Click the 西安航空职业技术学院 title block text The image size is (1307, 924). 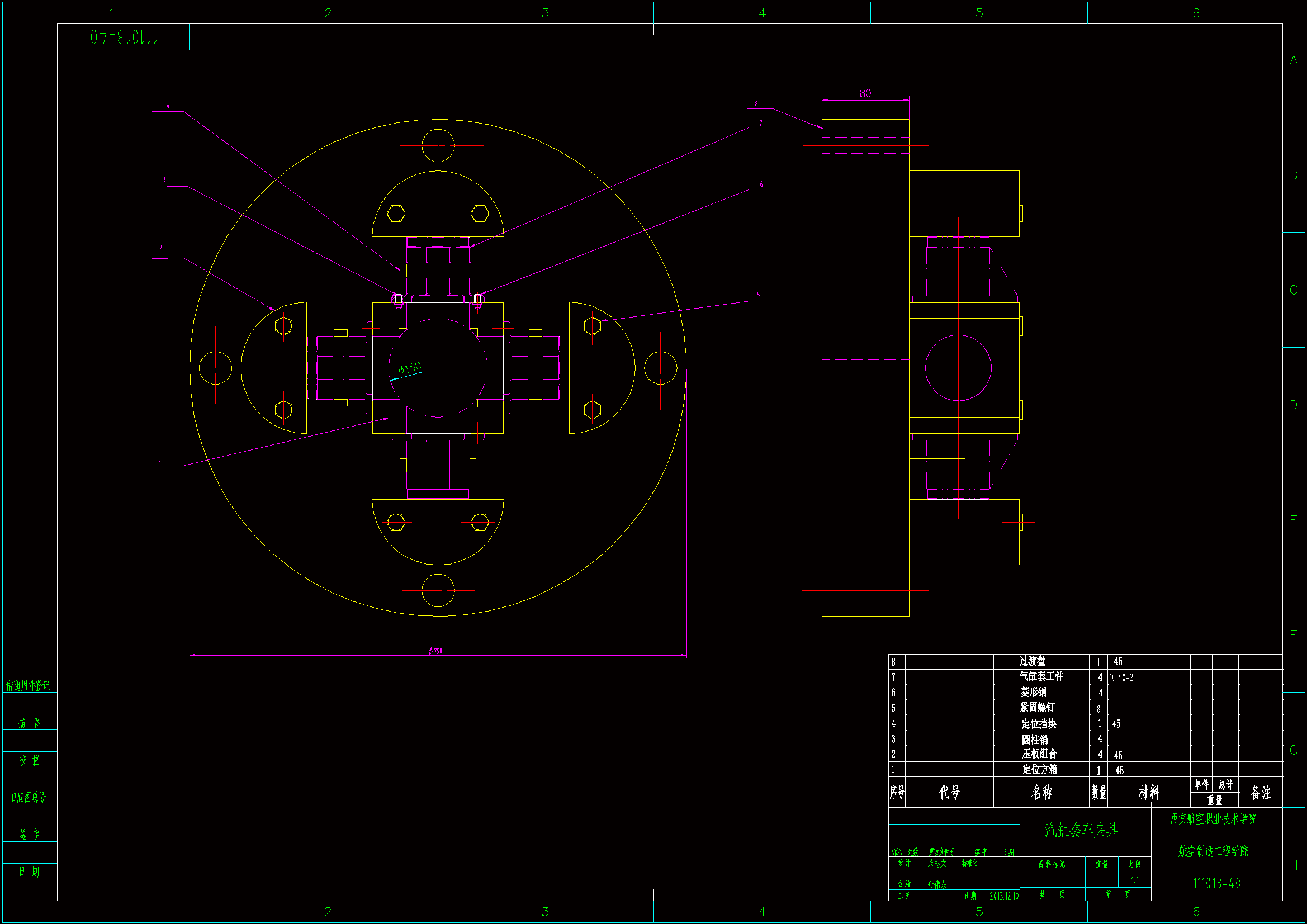1213,819
